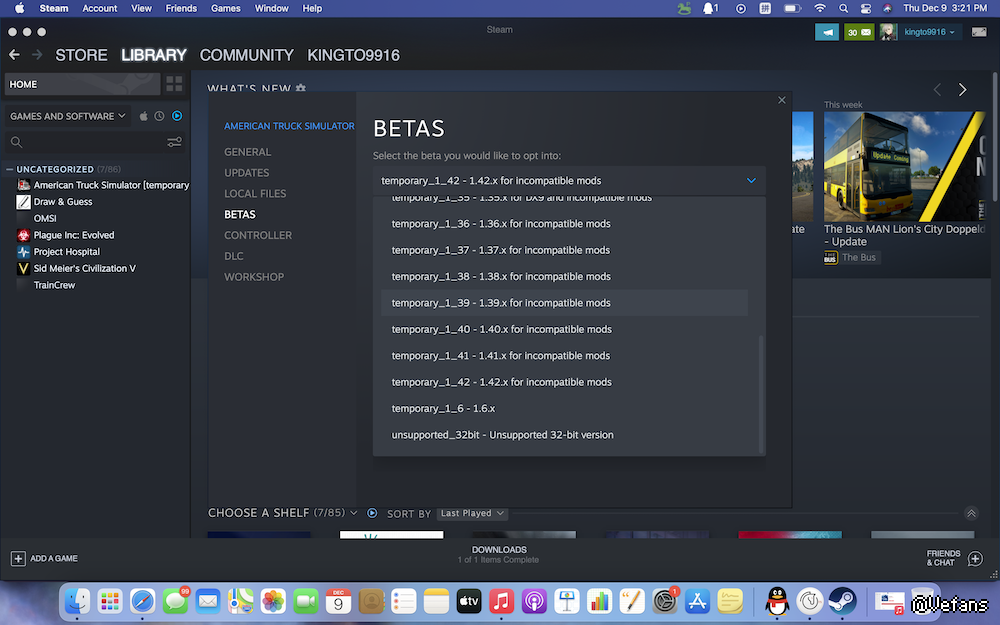The height and width of the screenshot is (625, 1000).
Task: Open the DLC properties tab
Action: 233,256
